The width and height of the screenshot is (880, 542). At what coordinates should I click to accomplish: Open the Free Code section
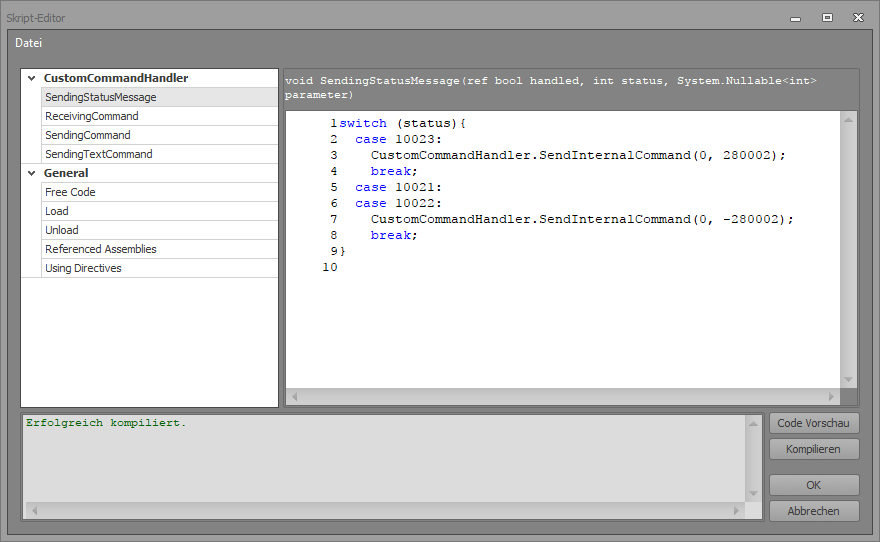coord(159,192)
